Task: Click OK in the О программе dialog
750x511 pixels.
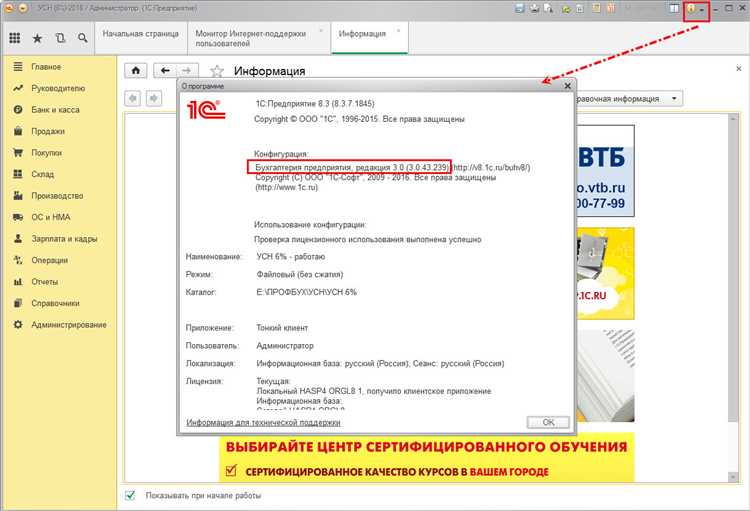Action: coord(548,422)
